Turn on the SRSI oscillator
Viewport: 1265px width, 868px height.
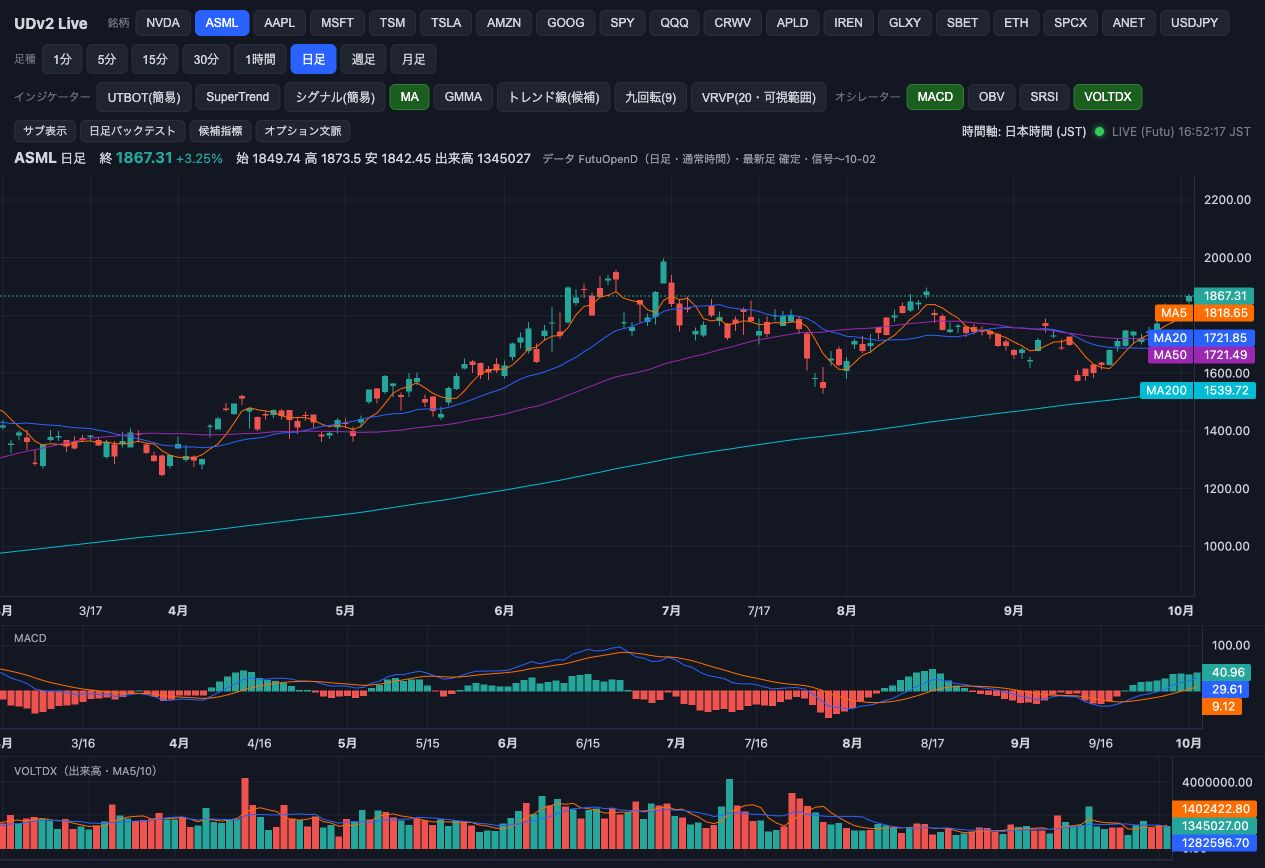tap(1044, 97)
